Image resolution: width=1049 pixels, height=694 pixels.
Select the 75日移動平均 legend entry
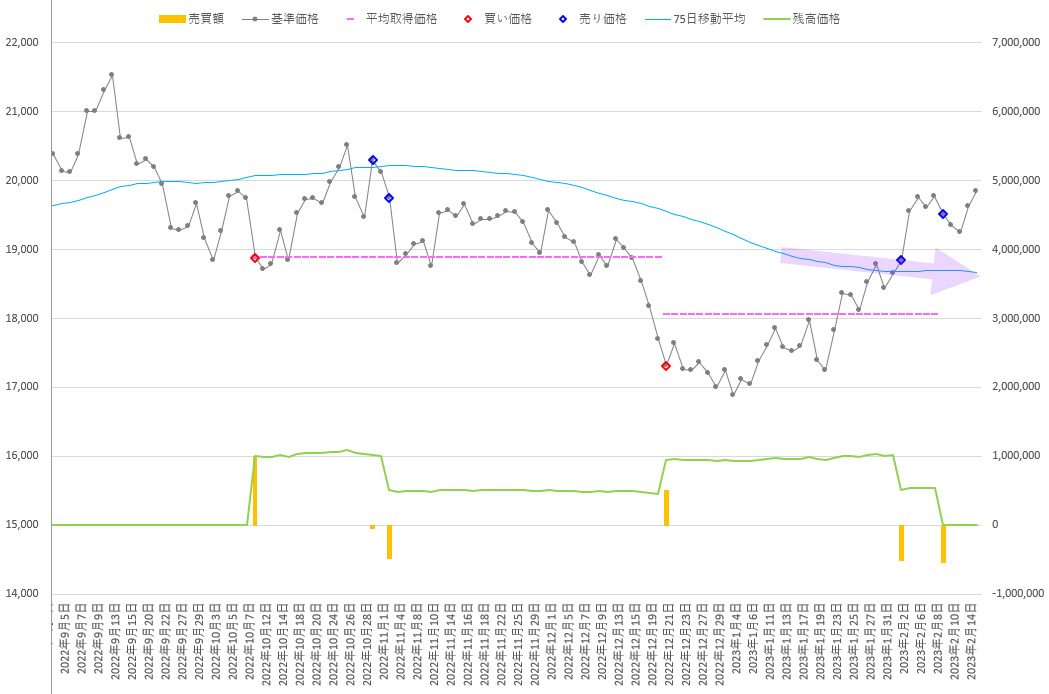696,19
